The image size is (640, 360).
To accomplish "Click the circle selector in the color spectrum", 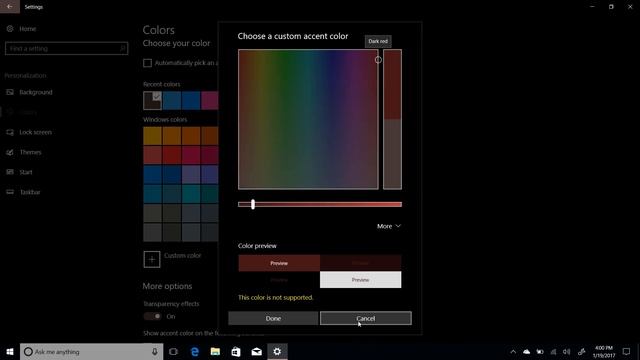I will [x=378, y=60].
